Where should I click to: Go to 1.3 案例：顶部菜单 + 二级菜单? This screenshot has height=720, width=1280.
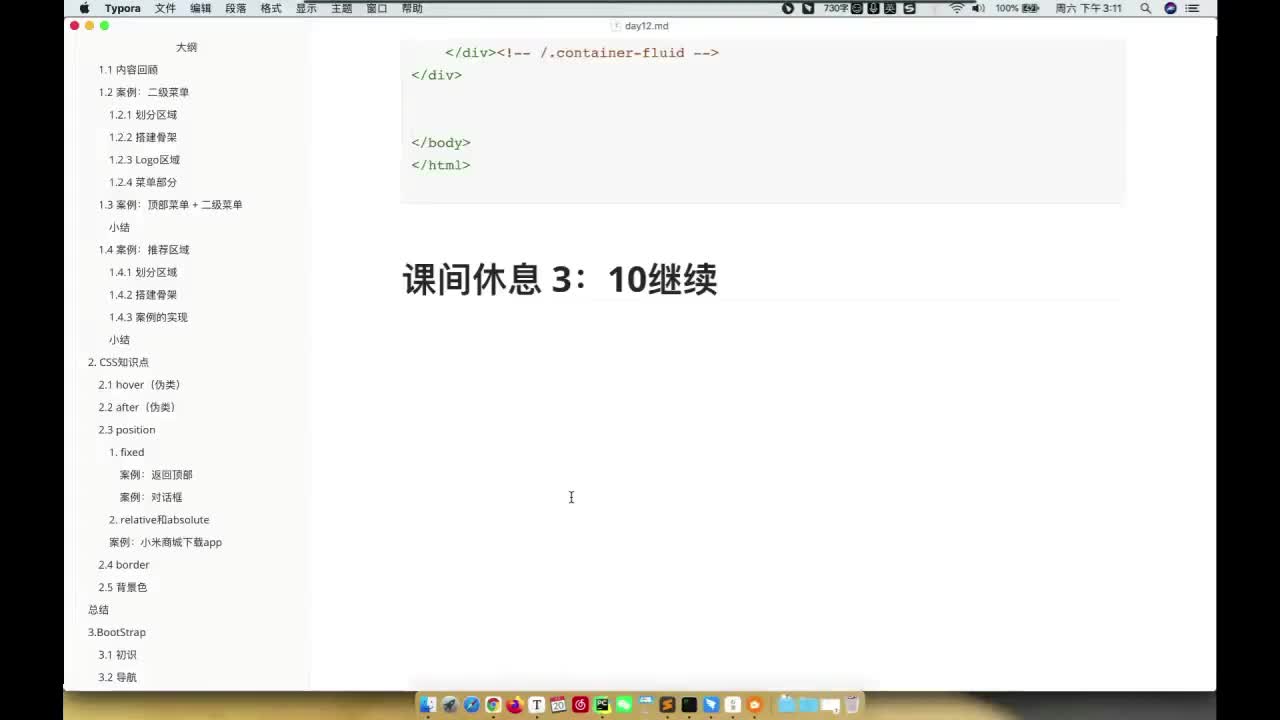[x=170, y=205]
